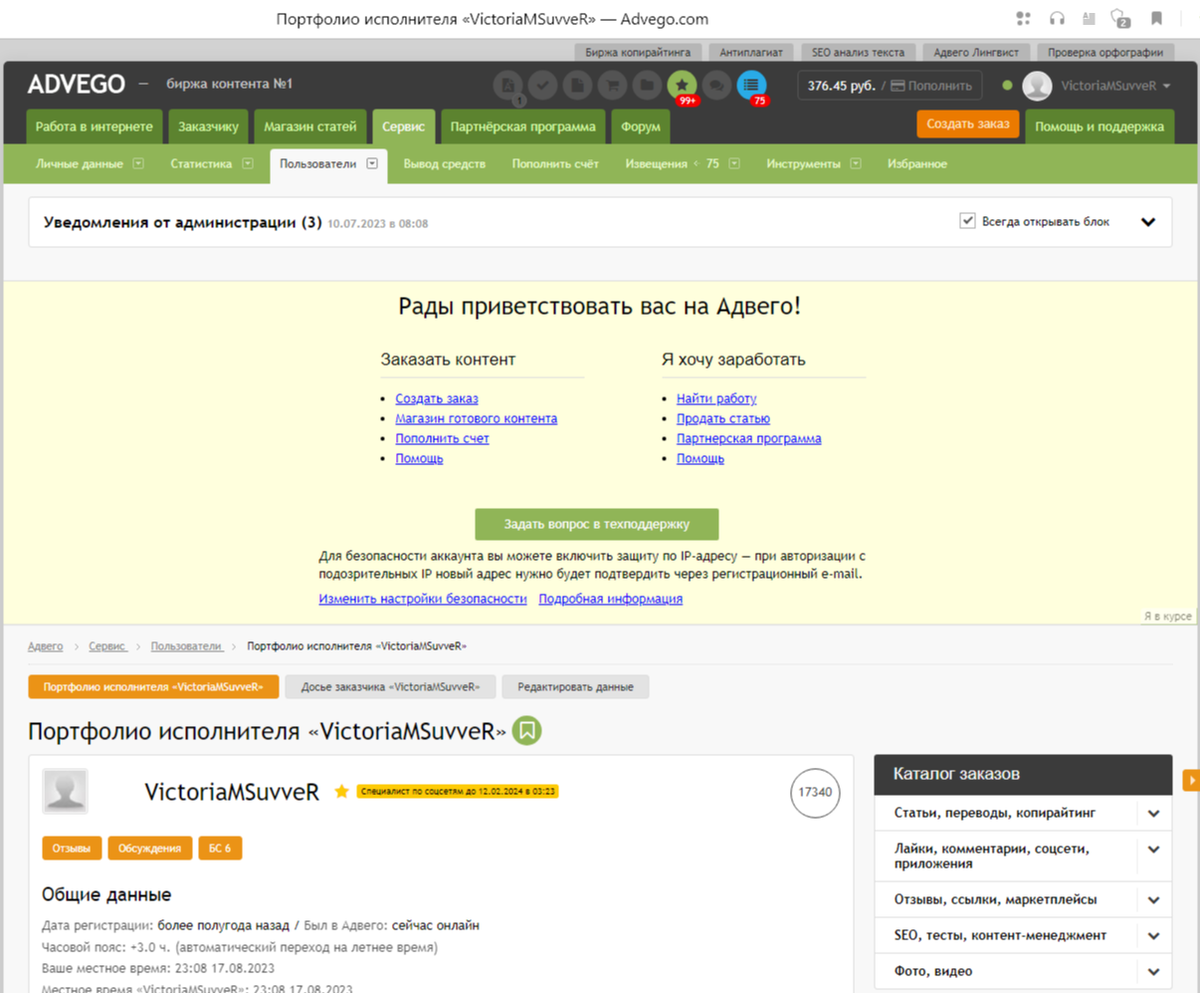The image size is (1200, 993).
Task: Click the gray checkmark circle icon
Action: click(x=543, y=86)
